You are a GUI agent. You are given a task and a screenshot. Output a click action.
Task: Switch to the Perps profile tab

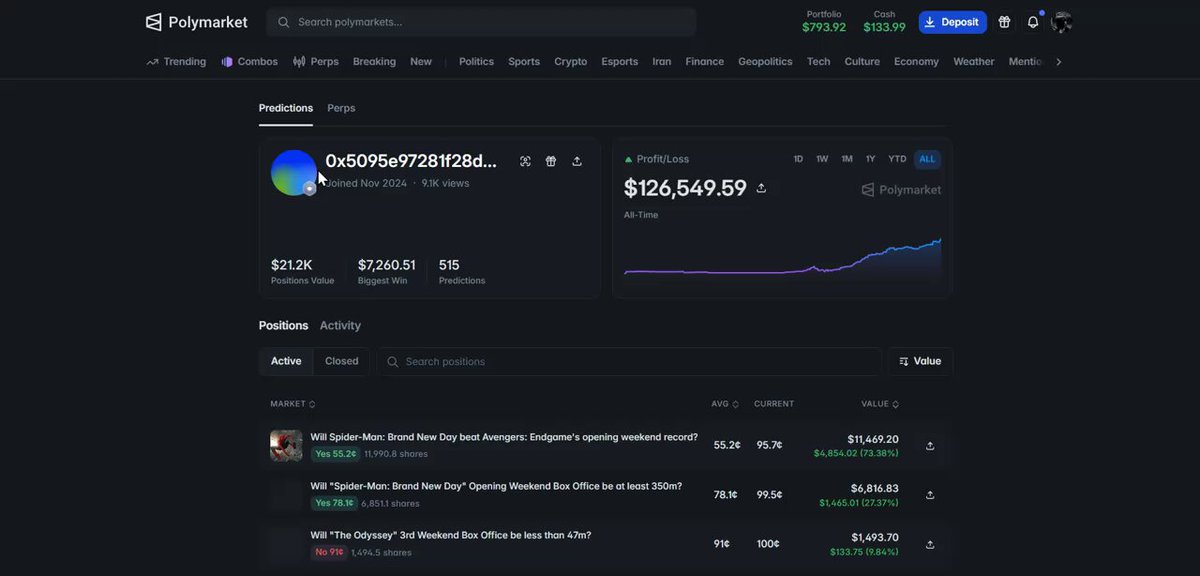pyautogui.click(x=341, y=108)
